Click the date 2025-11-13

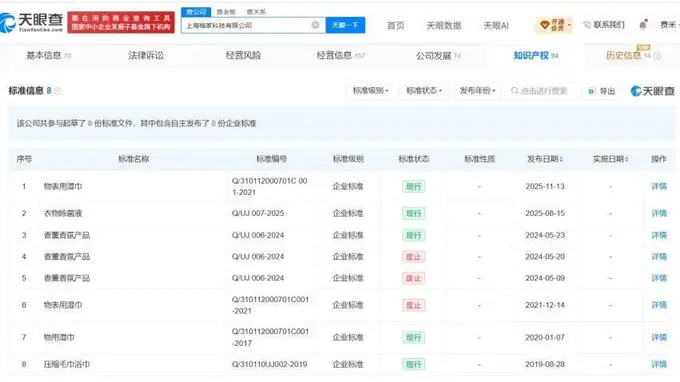[x=545, y=186]
